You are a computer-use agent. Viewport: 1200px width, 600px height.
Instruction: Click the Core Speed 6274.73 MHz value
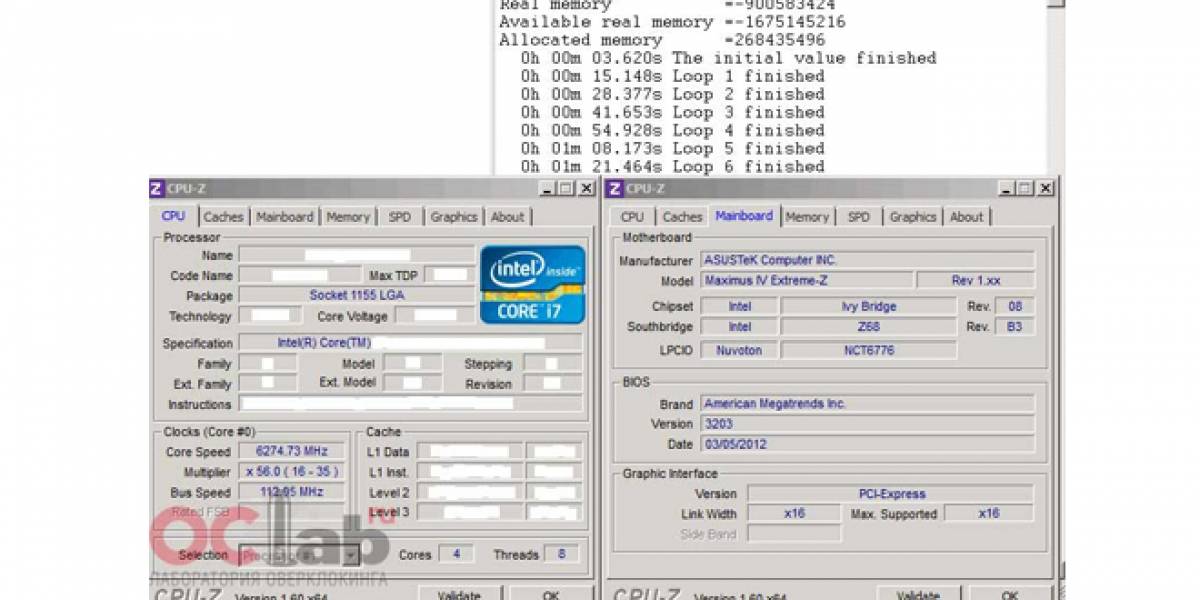292,452
